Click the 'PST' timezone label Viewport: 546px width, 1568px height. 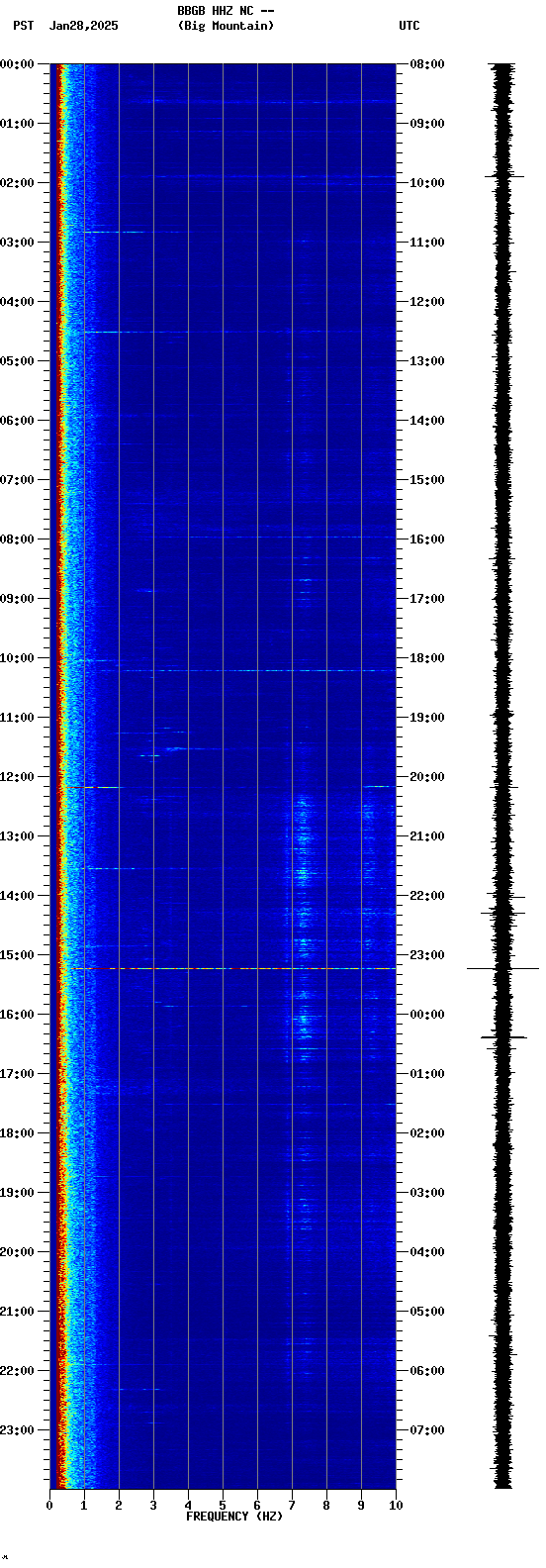pos(23,26)
